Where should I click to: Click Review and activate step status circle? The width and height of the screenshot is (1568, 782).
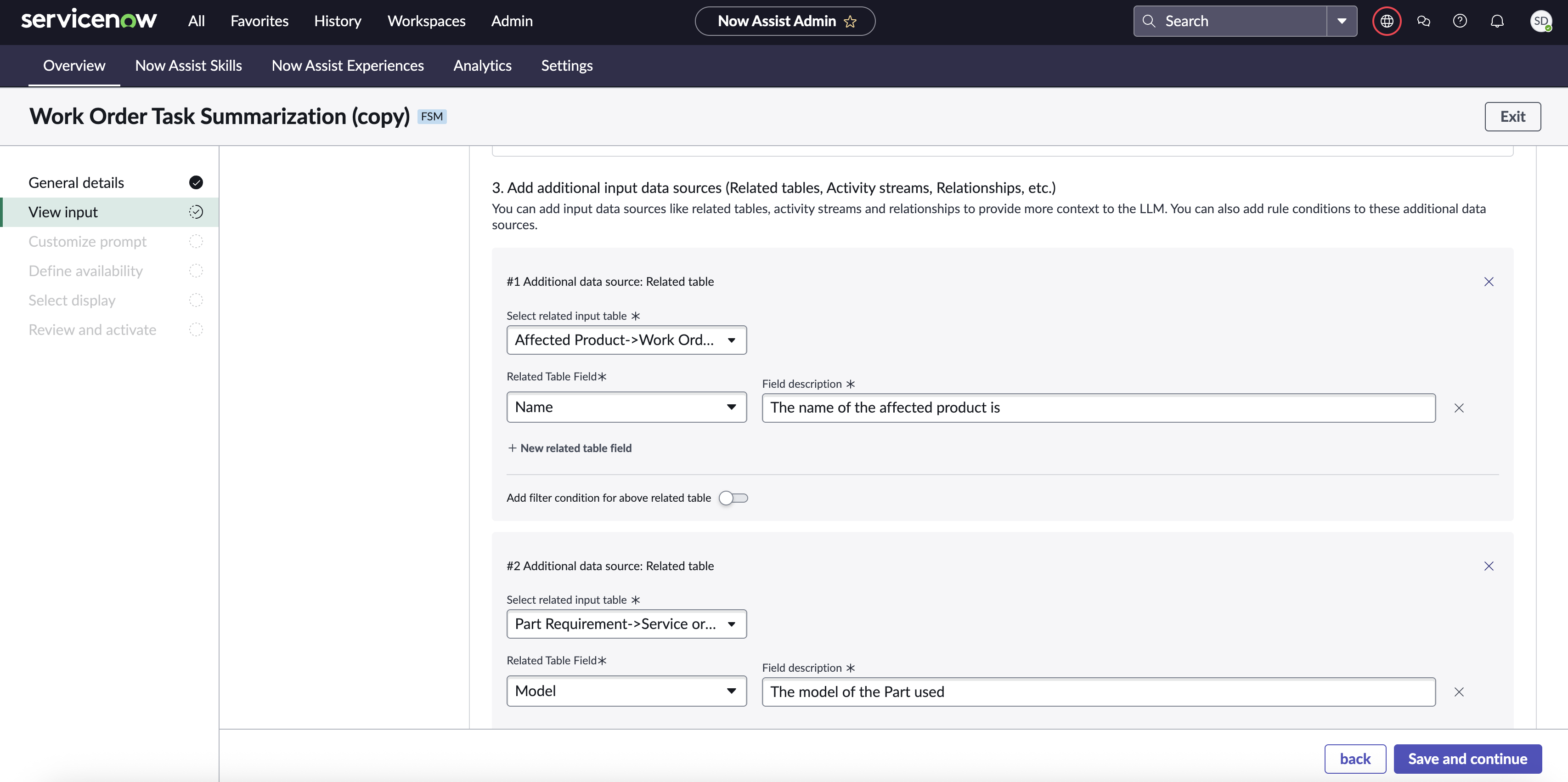pyautogui.click(x=196, y=329)
